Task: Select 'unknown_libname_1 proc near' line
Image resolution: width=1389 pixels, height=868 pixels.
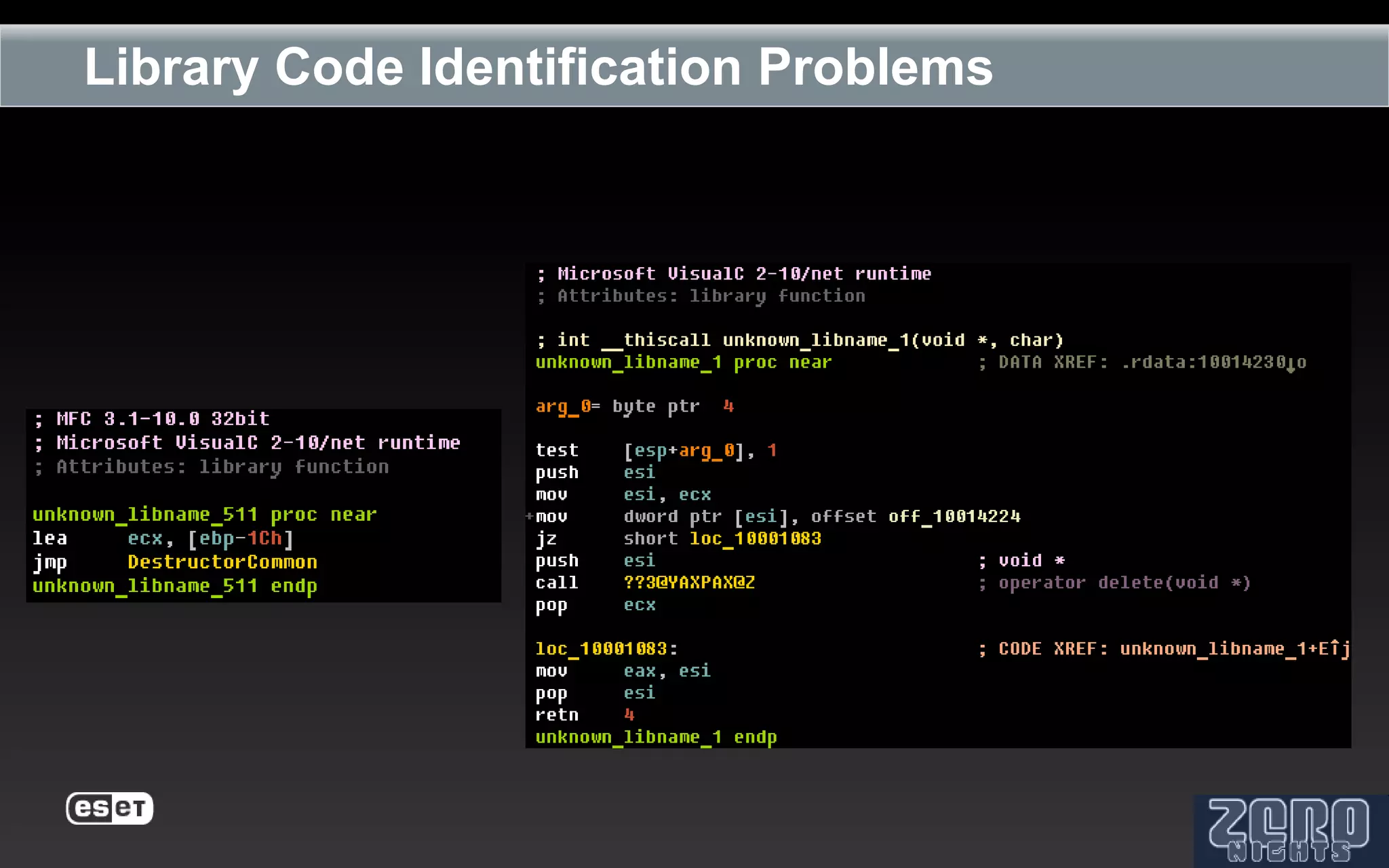Action: coord(684,362)
